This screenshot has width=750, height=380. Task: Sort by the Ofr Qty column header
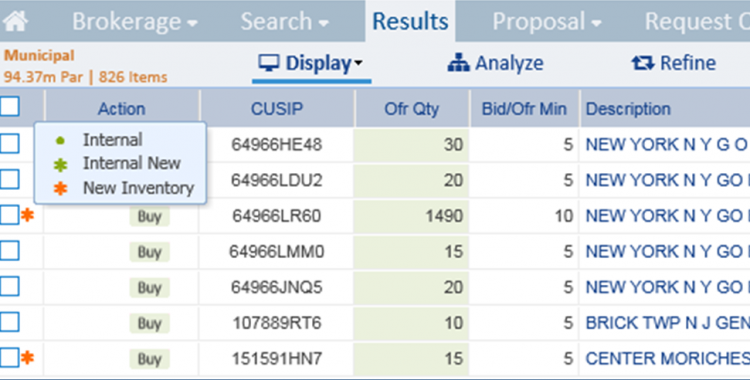click(x=412, y=109)
